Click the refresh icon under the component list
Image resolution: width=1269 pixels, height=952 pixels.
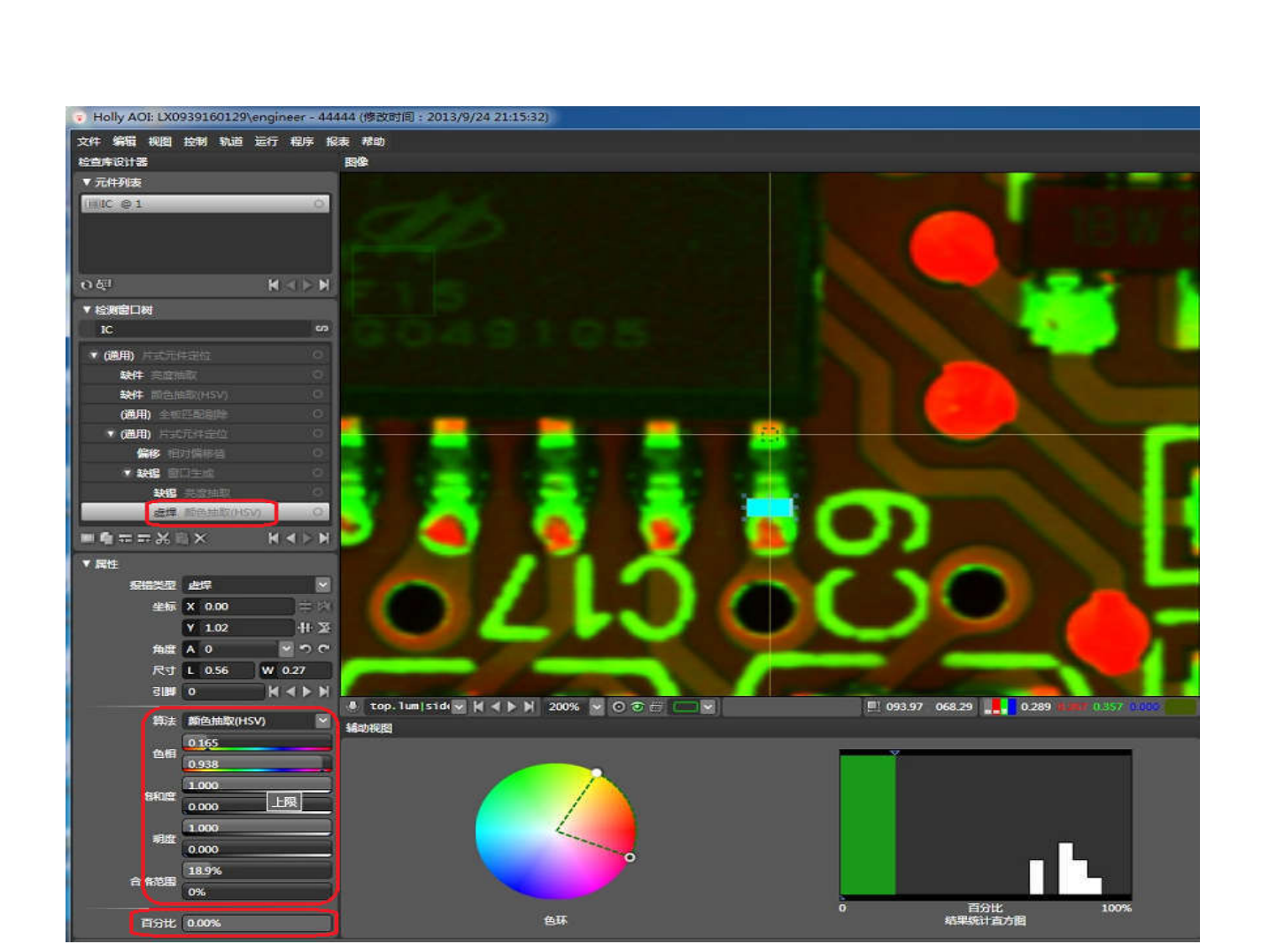point(86,285)
